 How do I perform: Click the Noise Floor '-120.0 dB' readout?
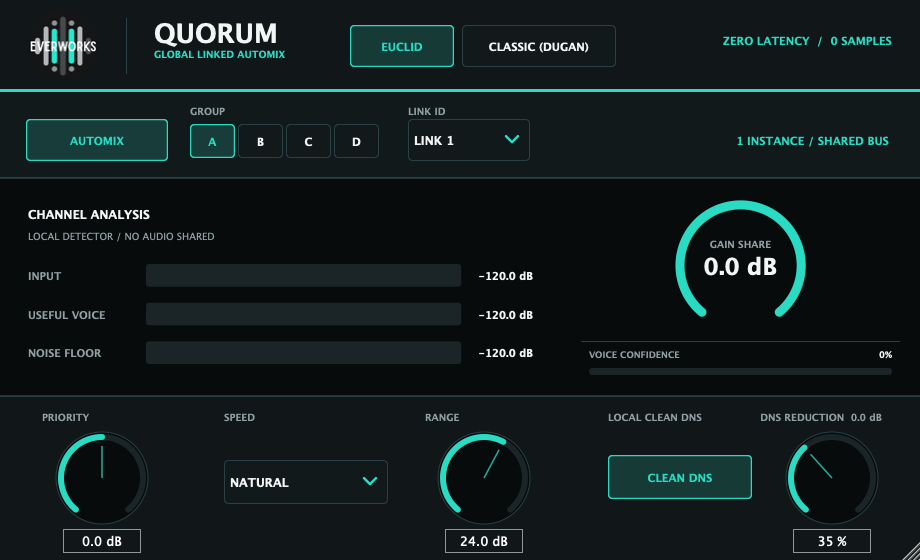(506, 353)
